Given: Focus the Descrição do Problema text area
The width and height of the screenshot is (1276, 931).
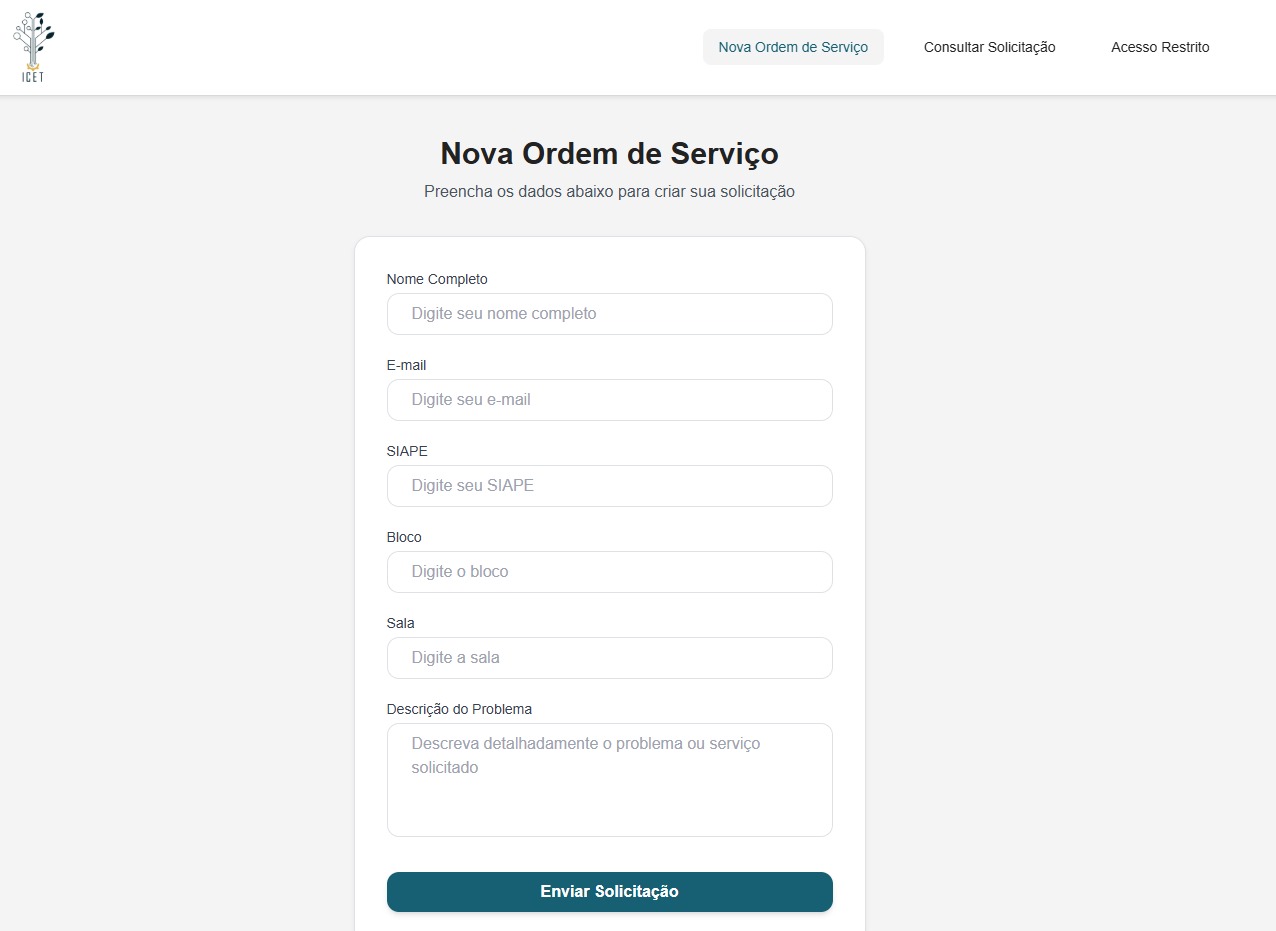Looking at the screenshot, I should [x=609, y=779].
